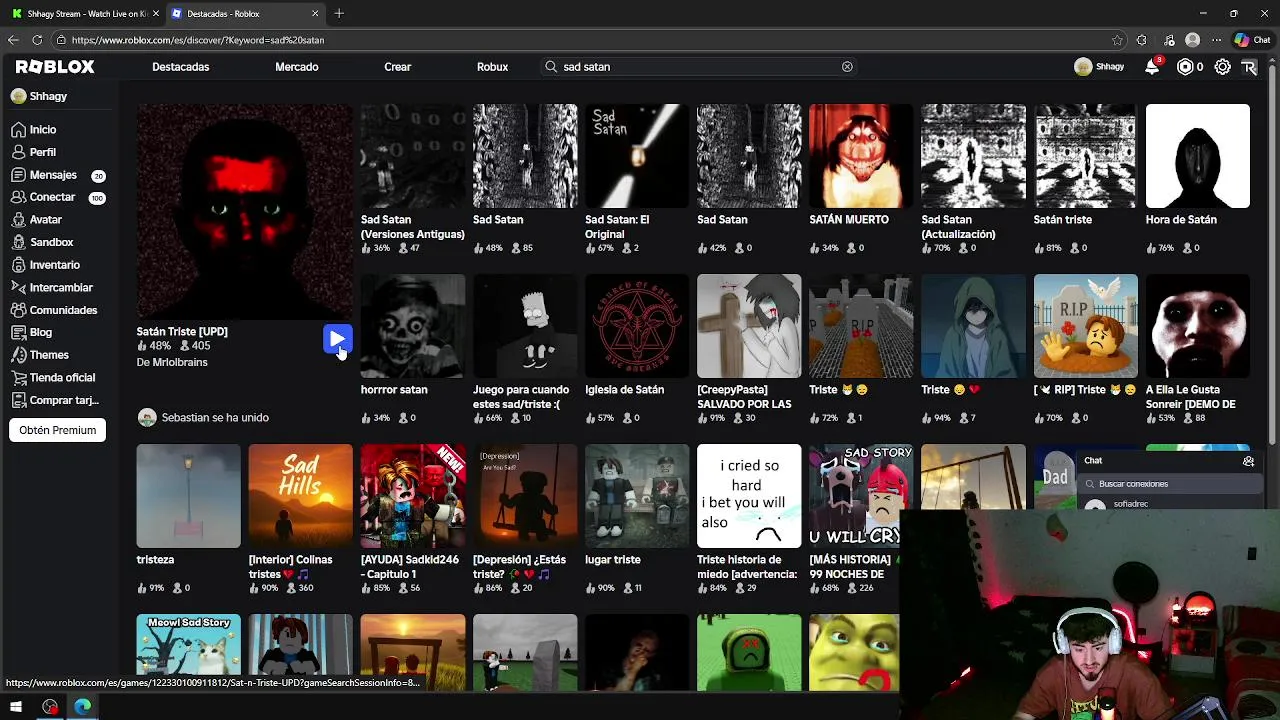Open the Edge browser taskbar icon

pyautogui.click(x=82, y=707)
